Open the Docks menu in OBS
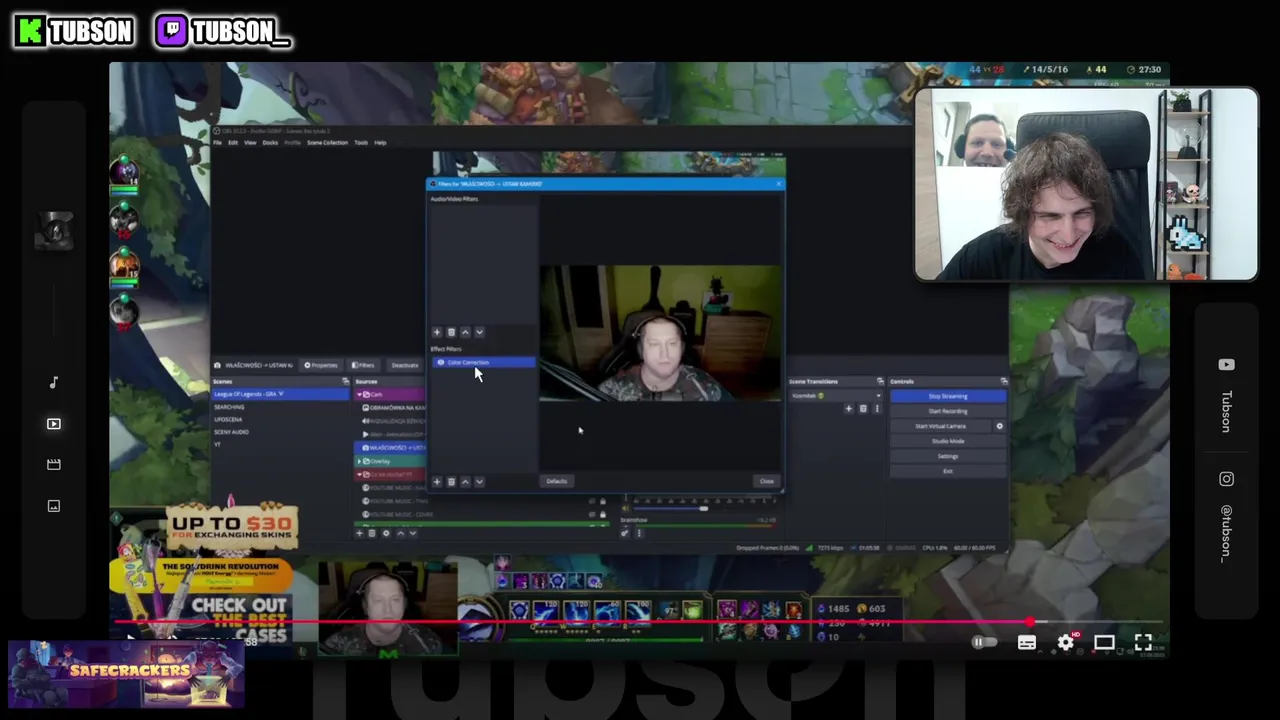Image resolution: width=1280 pixels, height=720 pixels. pos(270,142)
